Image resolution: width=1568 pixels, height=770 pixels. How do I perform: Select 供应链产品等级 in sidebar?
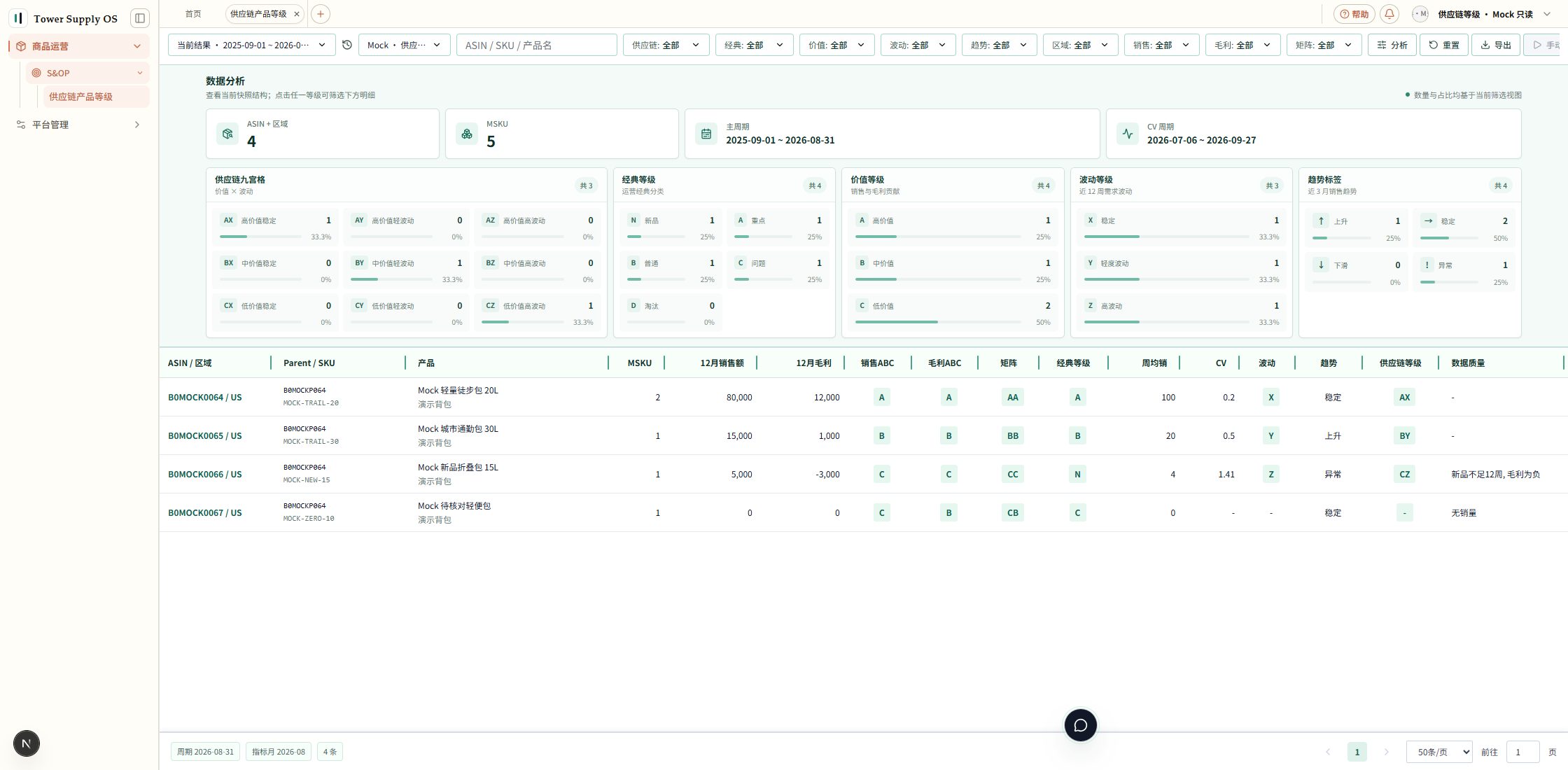pyautogui.click(x=97, y=97)
